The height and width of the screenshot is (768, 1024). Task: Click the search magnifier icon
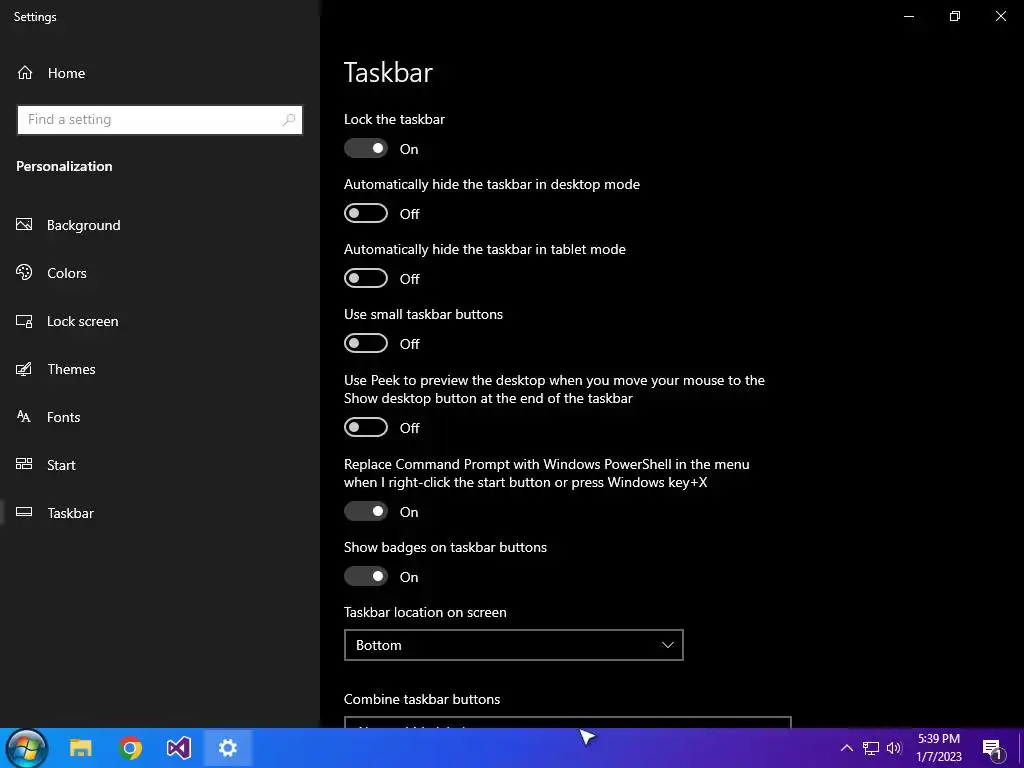[x=289, y=120]
